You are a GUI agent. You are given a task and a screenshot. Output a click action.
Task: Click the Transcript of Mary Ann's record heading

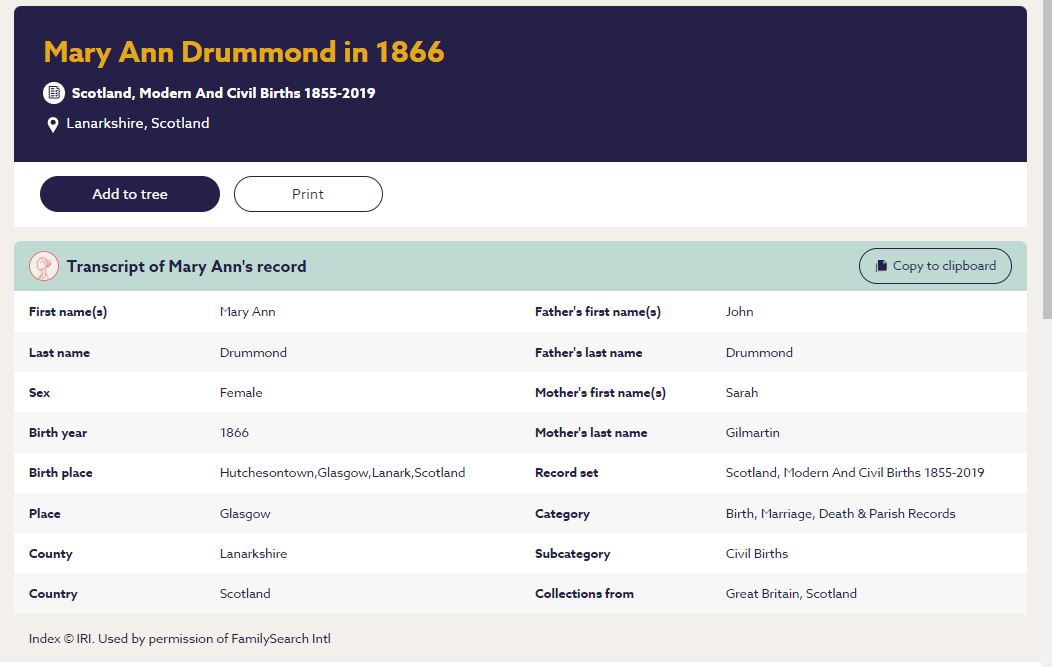[187, 266]
